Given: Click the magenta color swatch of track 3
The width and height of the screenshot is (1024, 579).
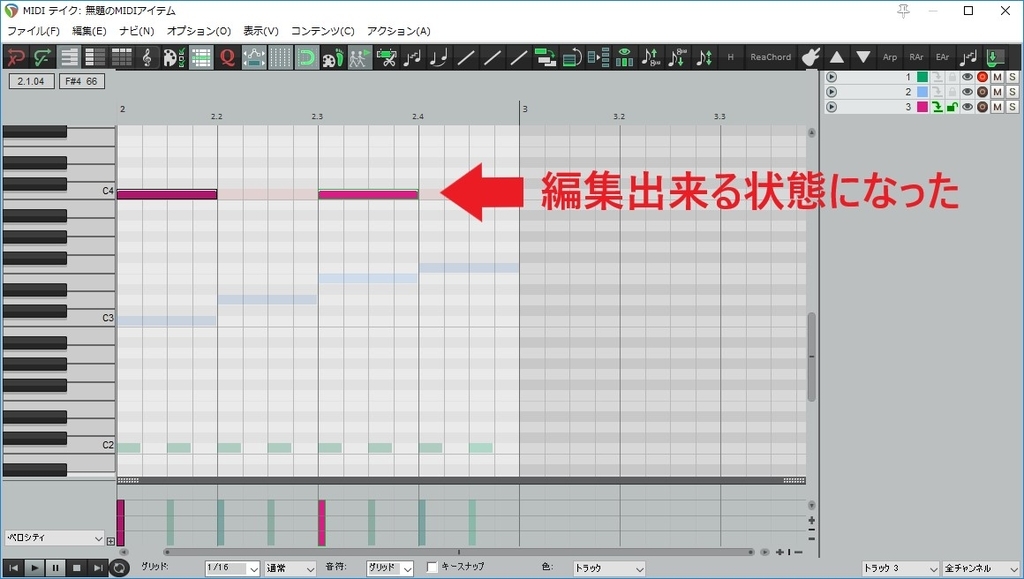Looking at the screenshot, I should point(922,107).
